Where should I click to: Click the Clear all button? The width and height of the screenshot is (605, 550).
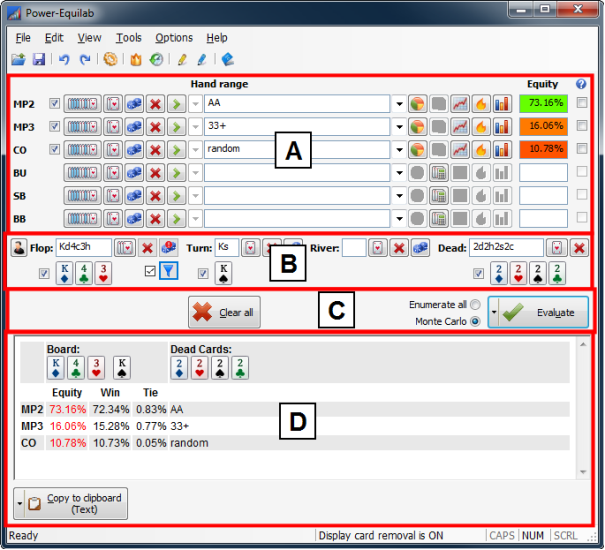tap(224, 312)
